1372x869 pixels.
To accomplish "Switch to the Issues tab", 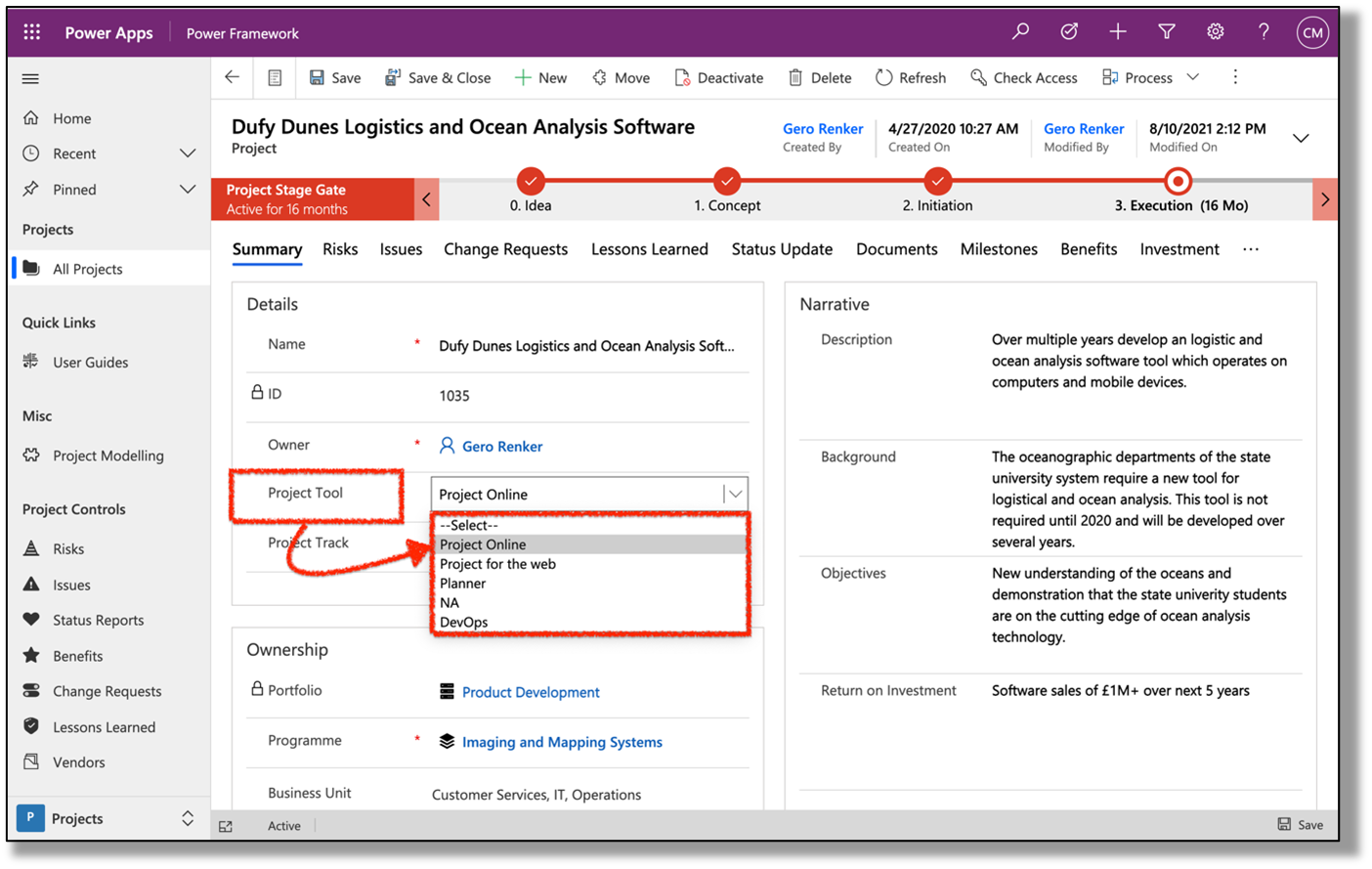I will pyautogui.click(x=401, y=249).
